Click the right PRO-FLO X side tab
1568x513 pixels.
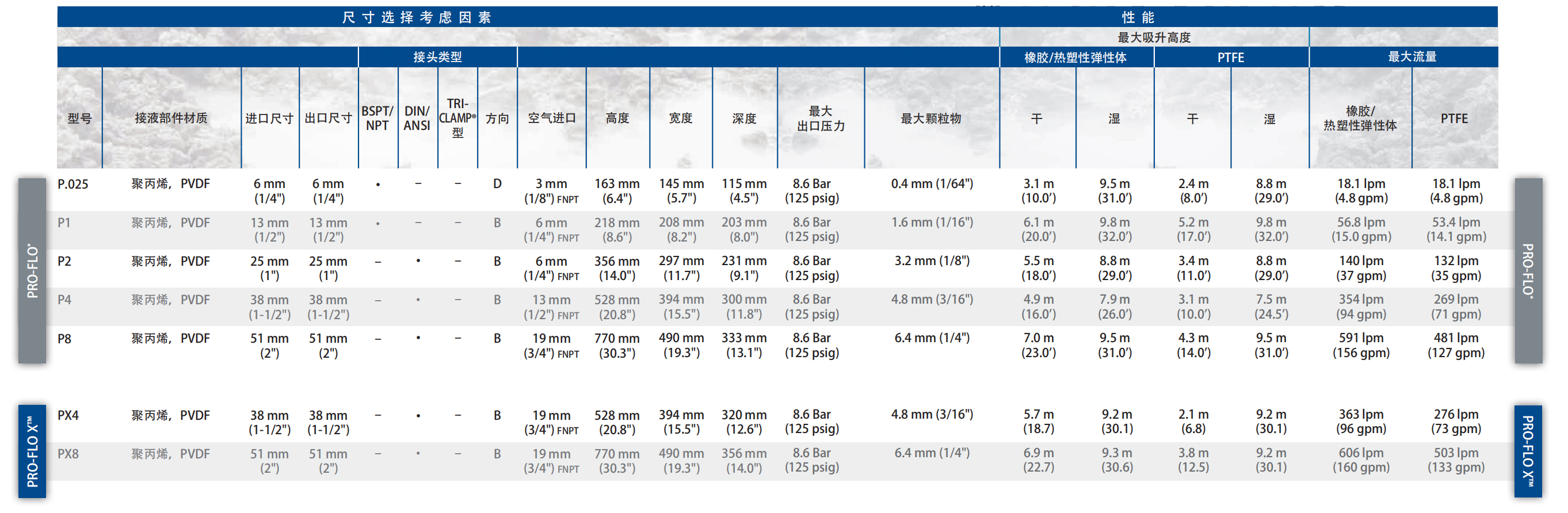1528,451
